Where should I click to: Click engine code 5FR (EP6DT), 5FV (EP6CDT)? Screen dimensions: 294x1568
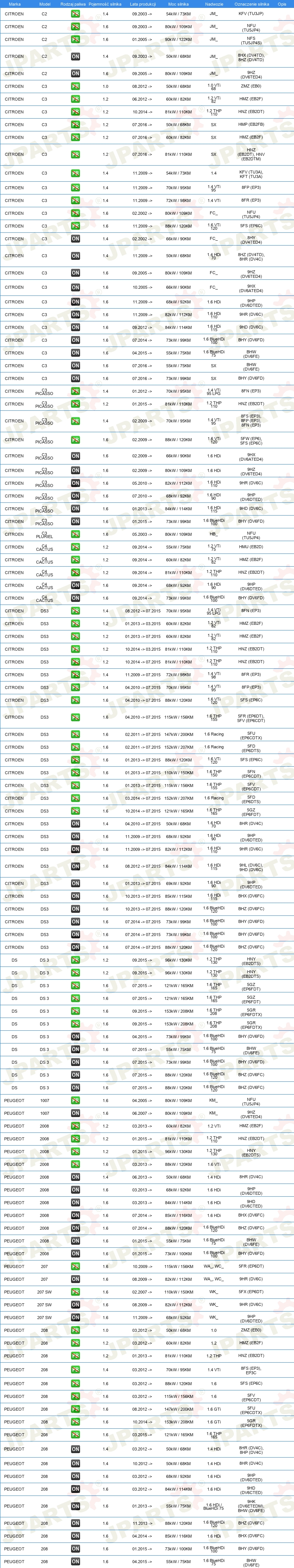(x=251, y=718)
